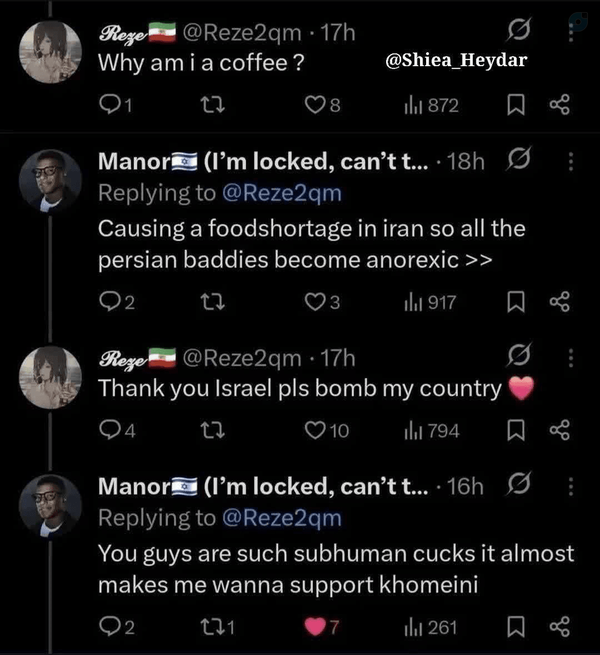Click the Grok icon on Manor's 16h reply
Screen dimensions: 600x655
point(519,483)
